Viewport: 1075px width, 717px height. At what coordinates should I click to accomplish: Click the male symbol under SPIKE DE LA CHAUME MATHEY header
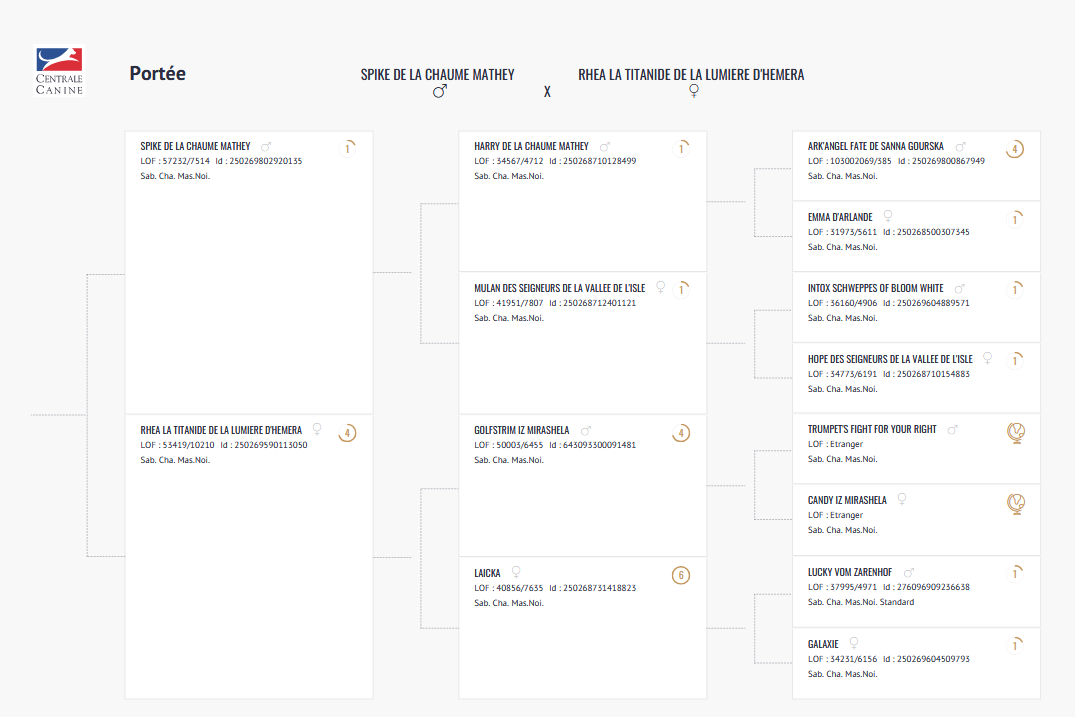pyautogui.click(x=439, y=91)
